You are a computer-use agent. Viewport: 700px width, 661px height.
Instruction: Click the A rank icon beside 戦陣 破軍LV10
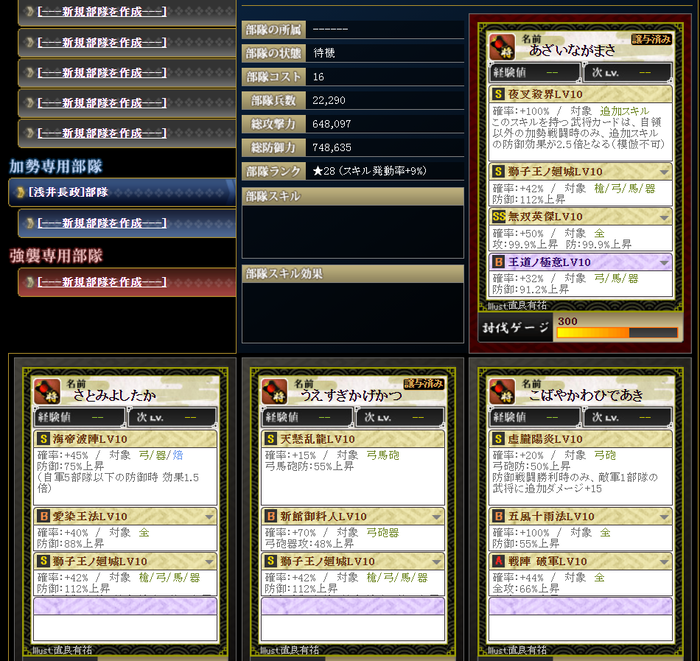(x=498, y=561)
